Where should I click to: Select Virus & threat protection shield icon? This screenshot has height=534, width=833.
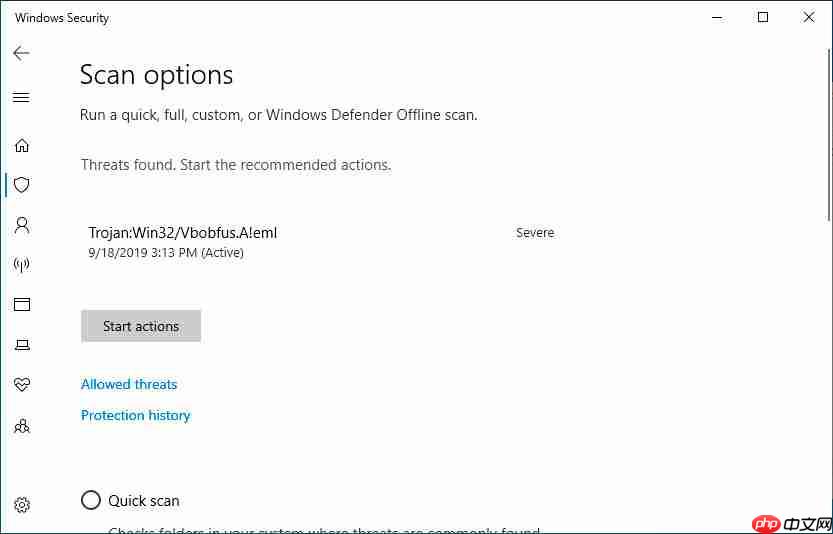click(22, 185)
